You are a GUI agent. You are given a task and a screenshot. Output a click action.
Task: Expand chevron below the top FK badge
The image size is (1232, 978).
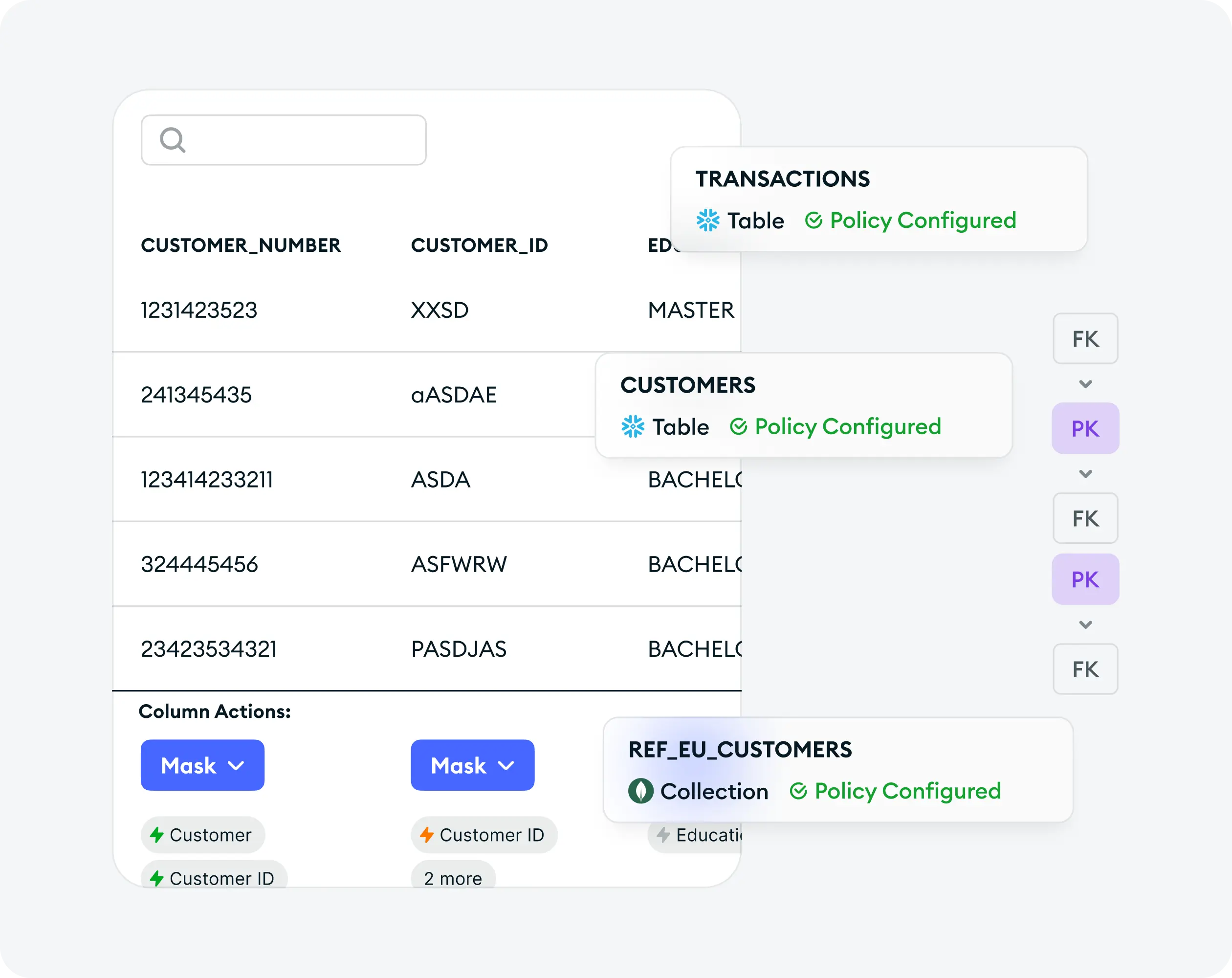click(x=1086, y=384)
